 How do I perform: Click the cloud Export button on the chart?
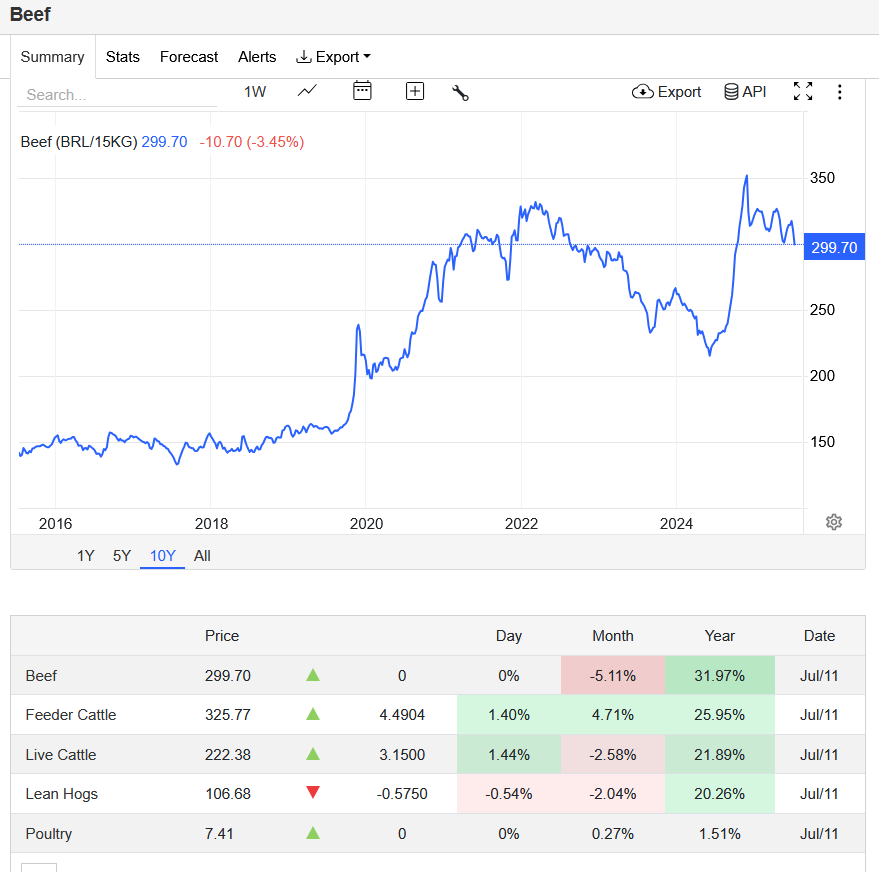pyautogui.click(x=667, y=92)
